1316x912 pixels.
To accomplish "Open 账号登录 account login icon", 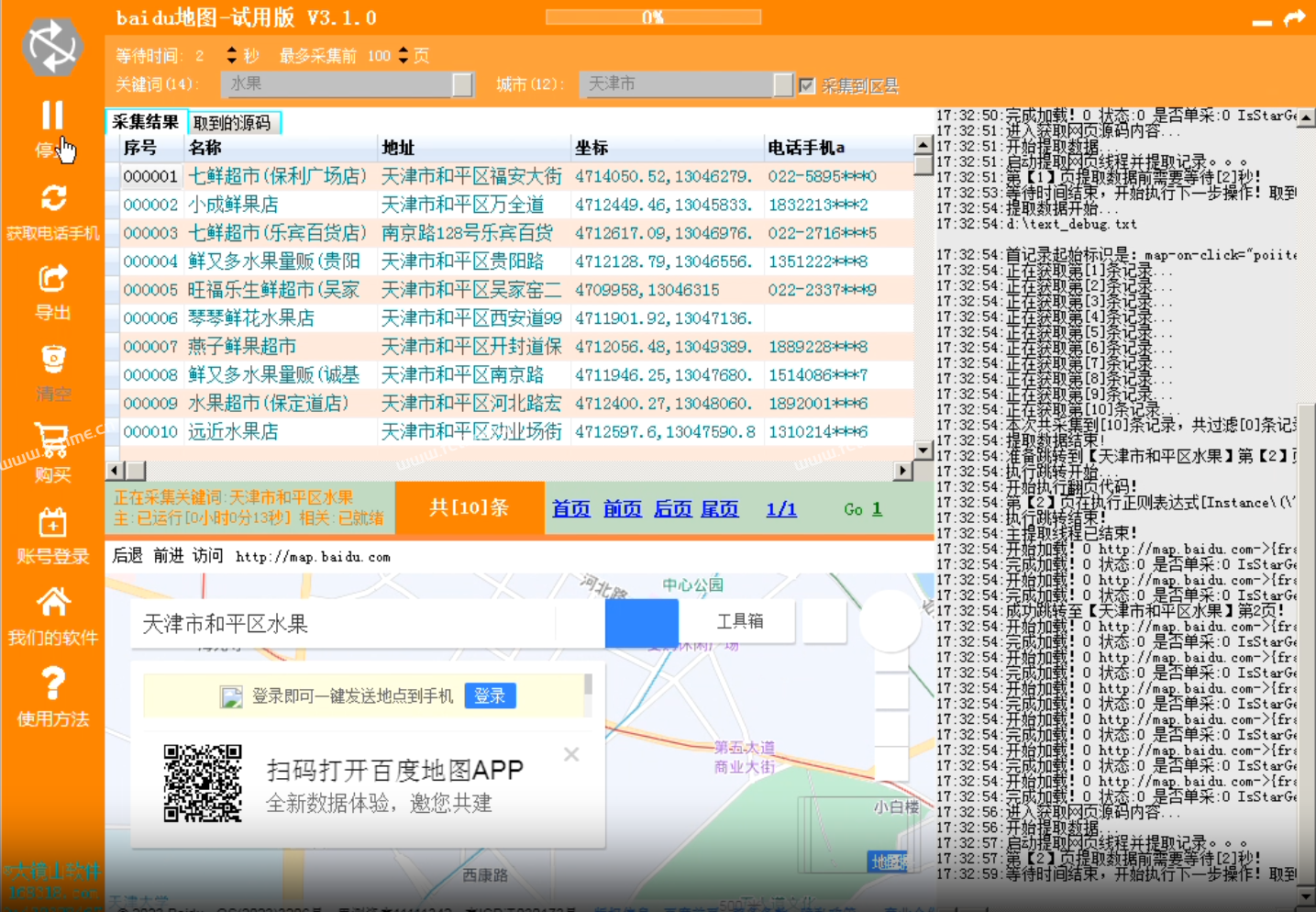I will pos(53,522).
